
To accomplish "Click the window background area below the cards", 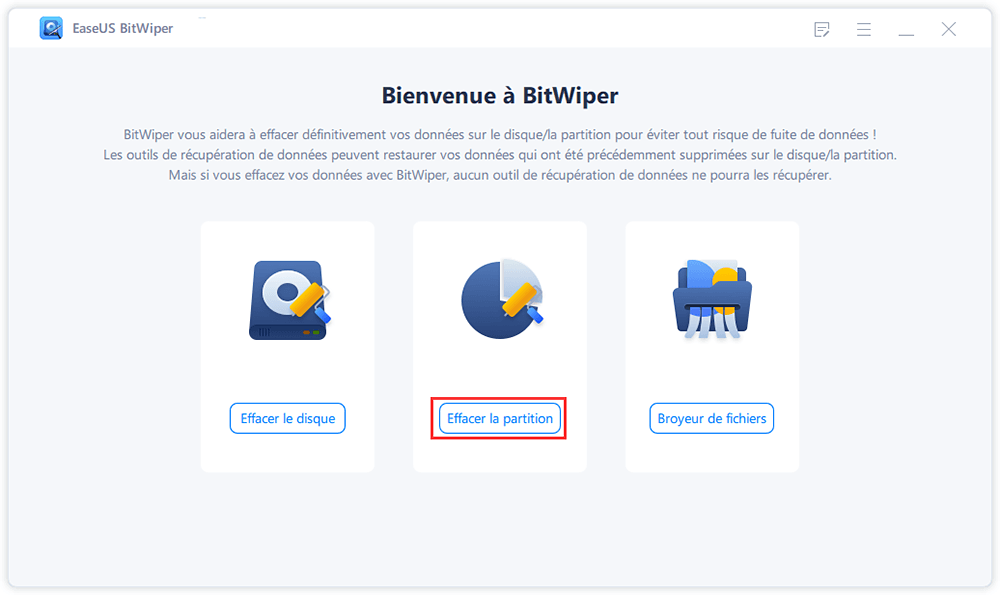I will click(x=499, y=520).
